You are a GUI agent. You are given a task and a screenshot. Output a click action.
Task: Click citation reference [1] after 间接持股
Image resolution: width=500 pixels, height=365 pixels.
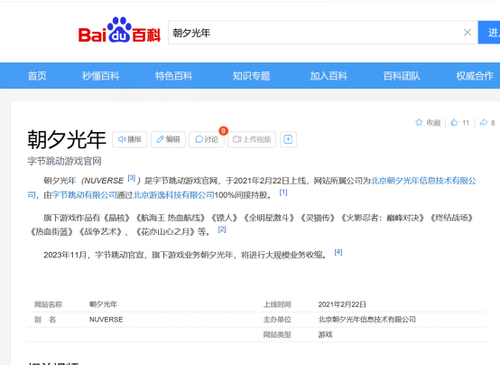[x=283, y=192]
